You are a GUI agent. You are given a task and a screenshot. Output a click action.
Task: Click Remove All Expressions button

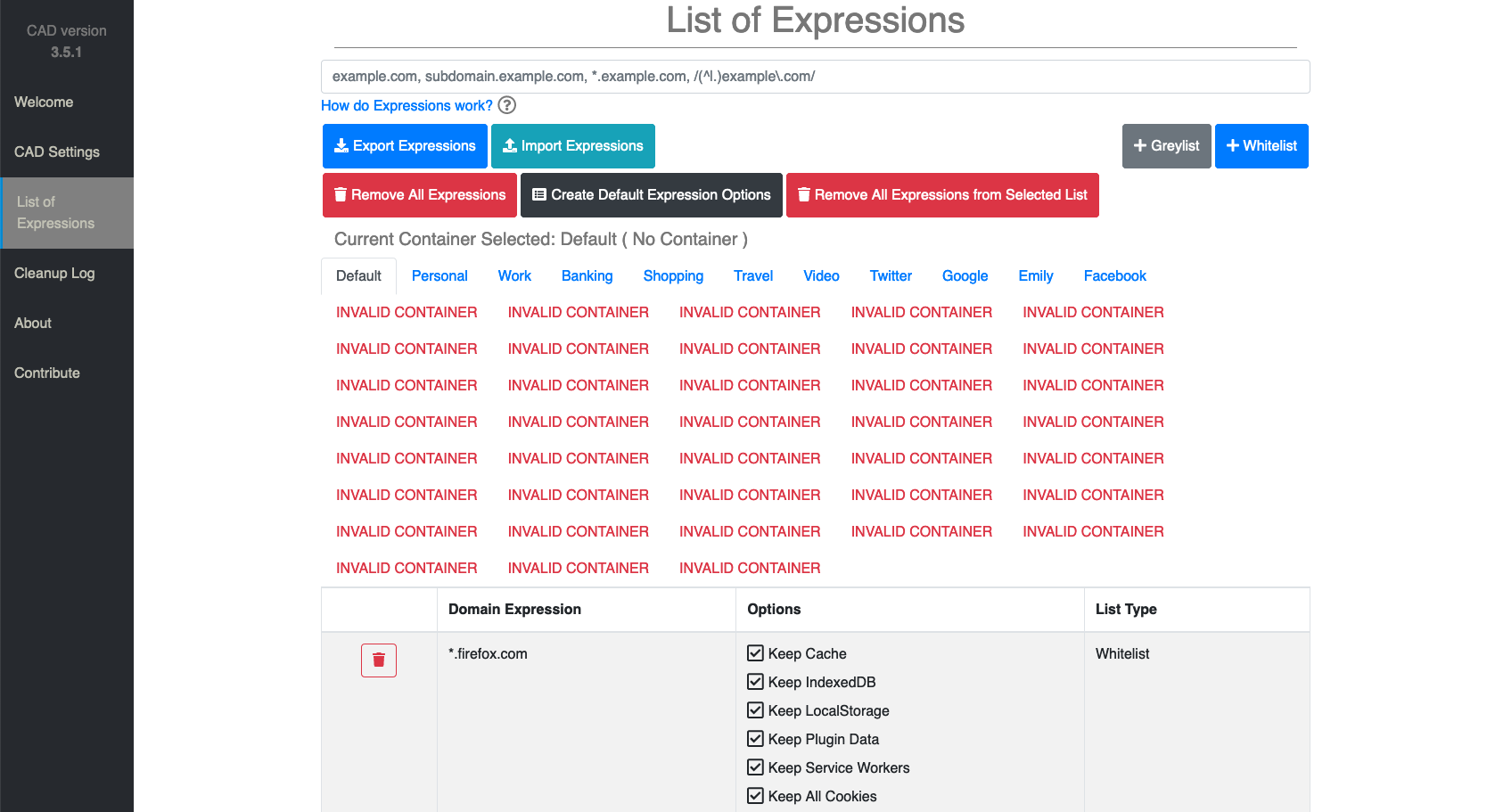[x=420, y=195]
